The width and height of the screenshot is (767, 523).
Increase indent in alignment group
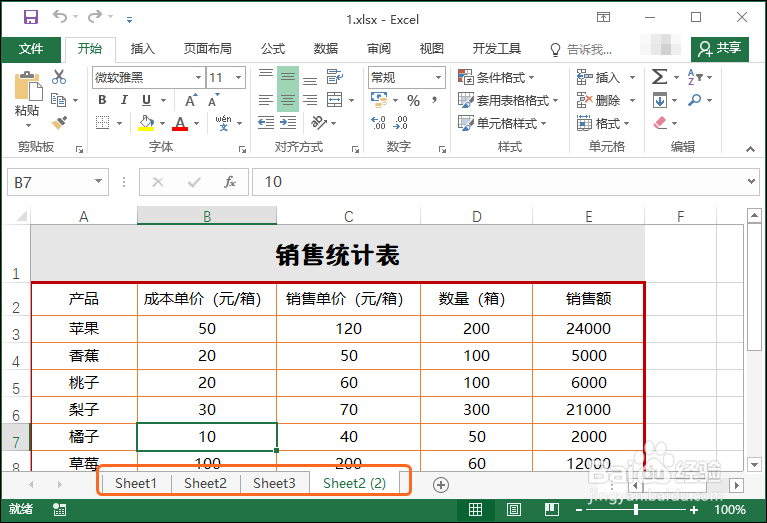tap(288, 122)
